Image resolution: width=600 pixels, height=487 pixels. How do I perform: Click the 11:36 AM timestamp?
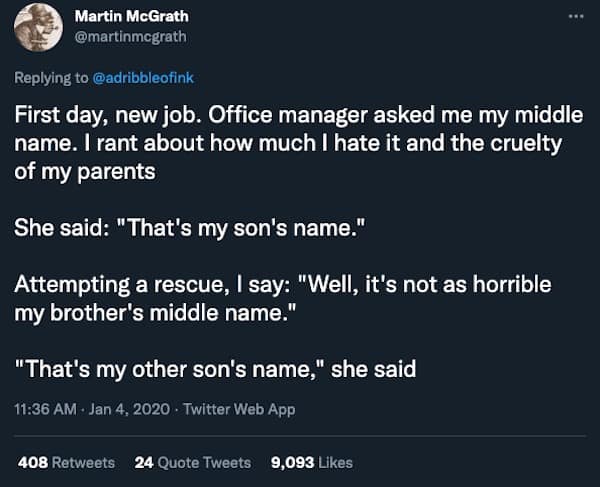pyautogui.click(x=46, y=409)
